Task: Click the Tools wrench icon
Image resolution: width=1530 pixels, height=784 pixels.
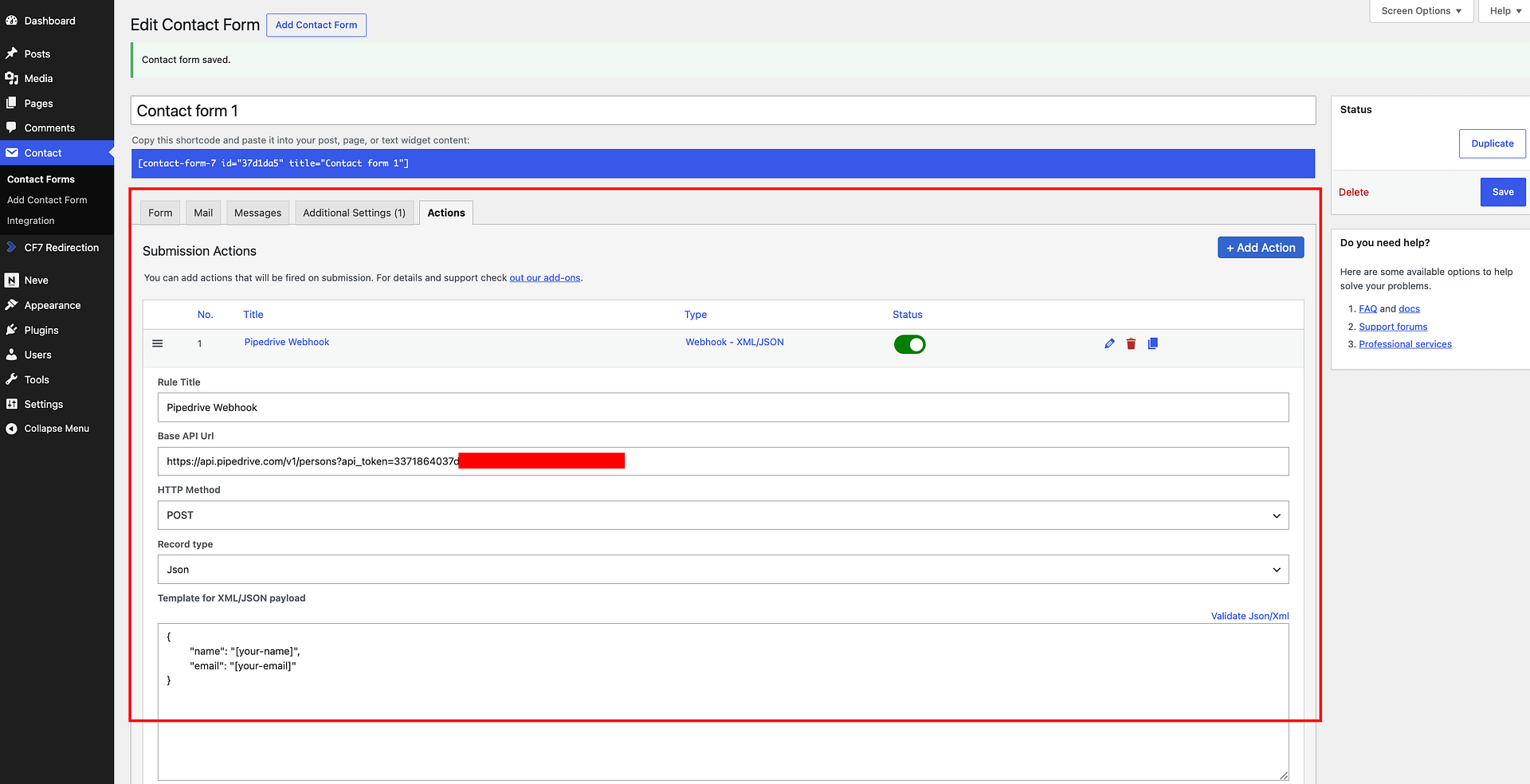Action: 12,379
